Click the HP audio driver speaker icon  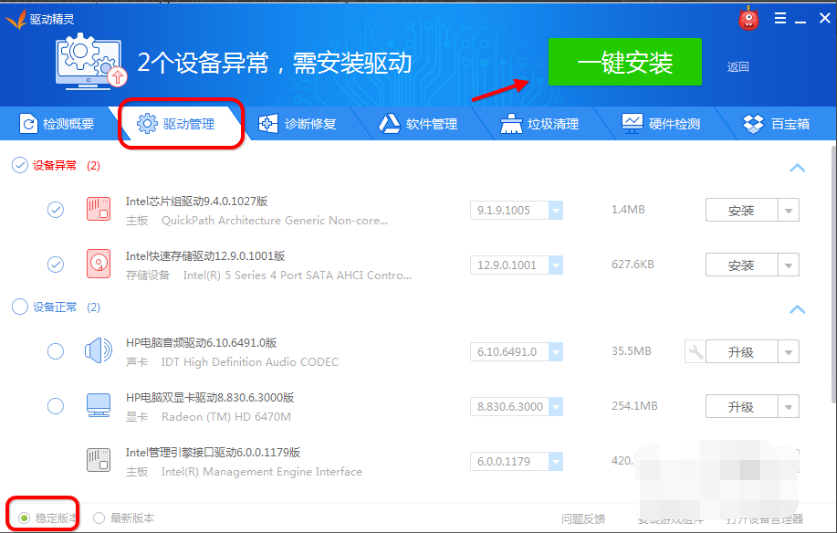(98, 351)
